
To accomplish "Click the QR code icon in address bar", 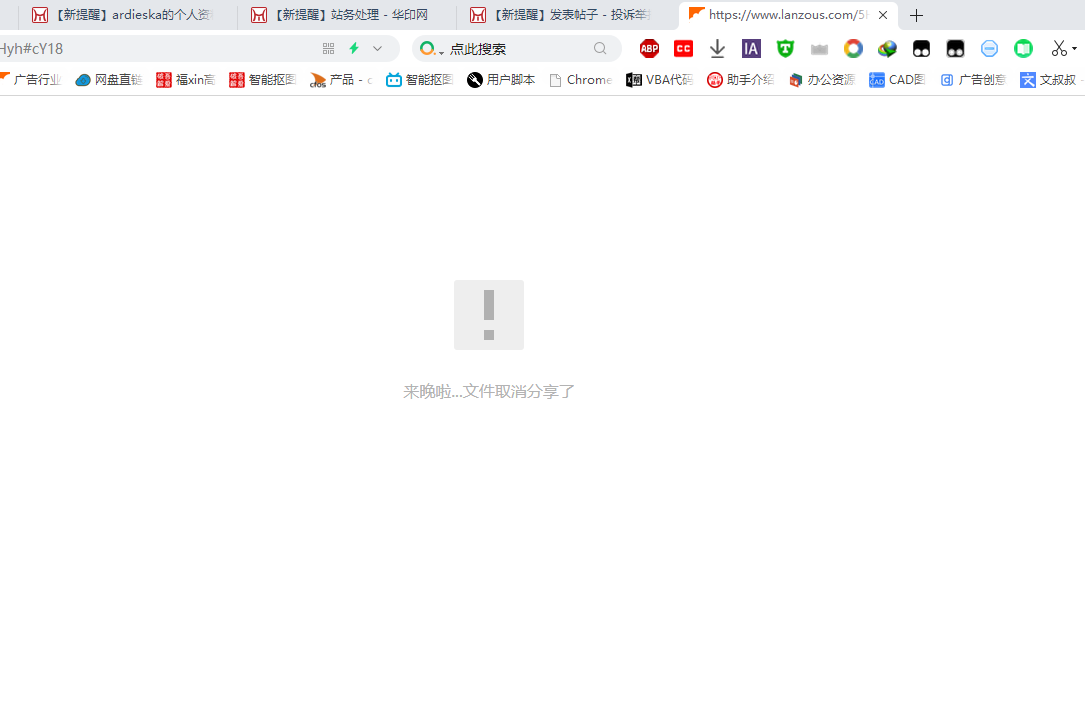I will (328, 48).
